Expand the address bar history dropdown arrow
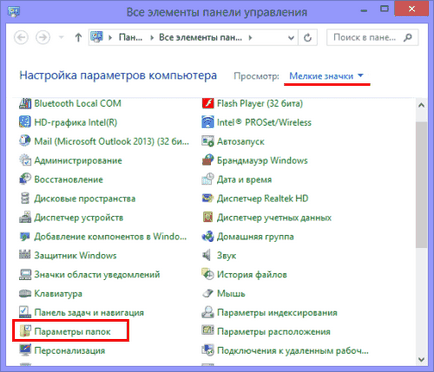This screenshot has width=434, height=372. (x=291, y=38)
